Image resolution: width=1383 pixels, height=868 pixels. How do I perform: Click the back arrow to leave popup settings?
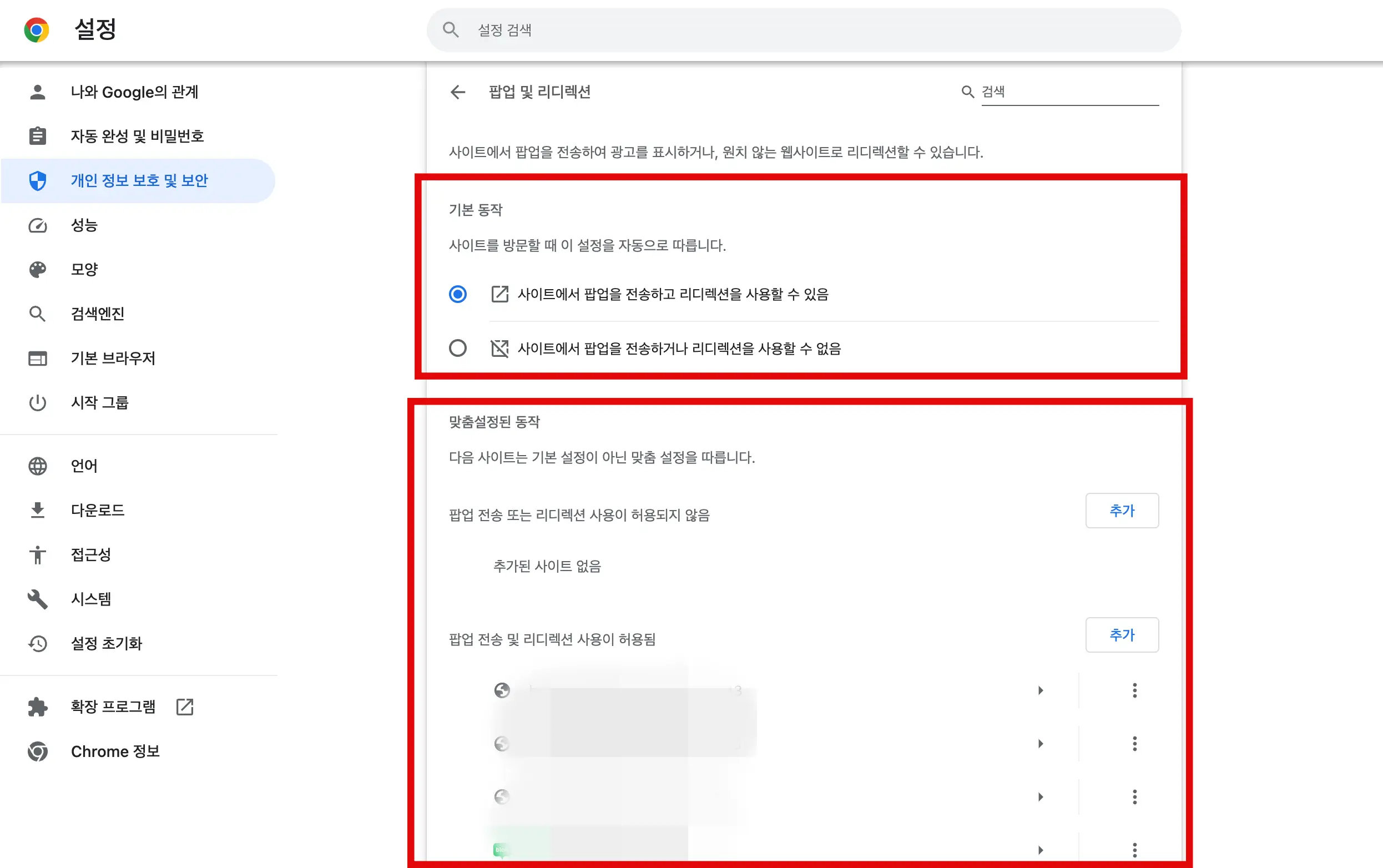(457, 92)
